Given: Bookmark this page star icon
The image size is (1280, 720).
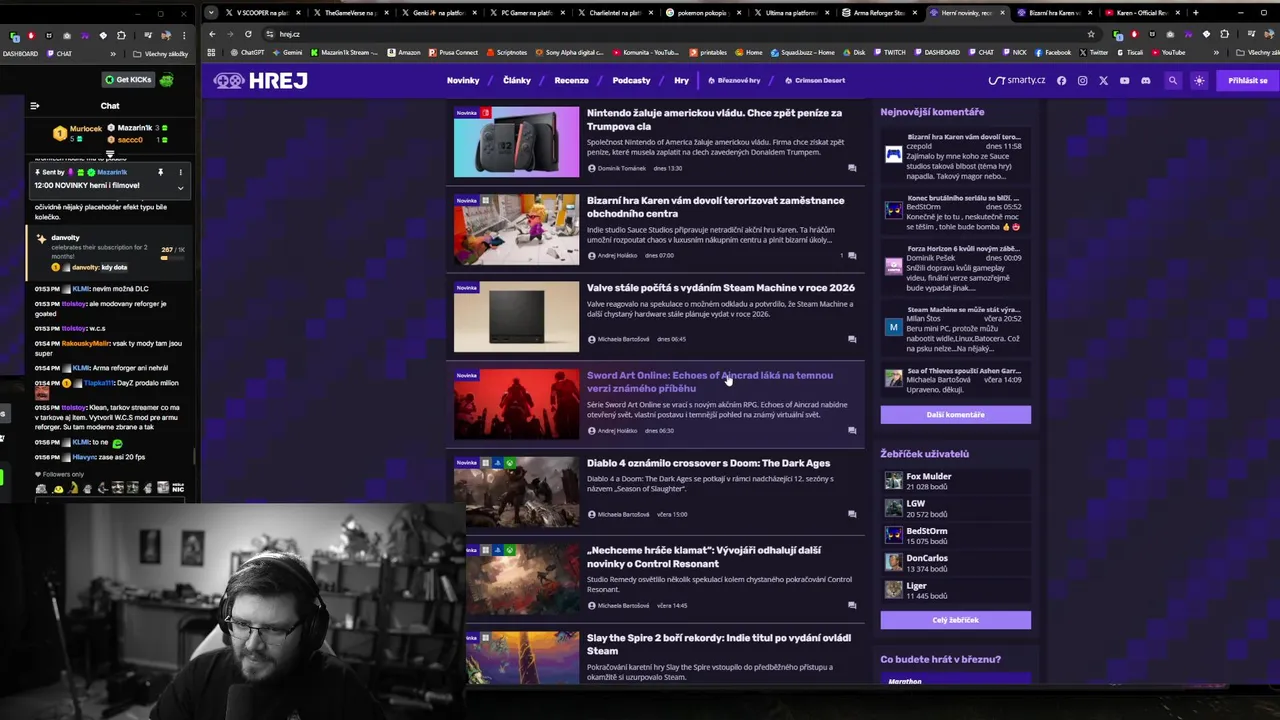Looking at the screenshot, I should (1091, 34).
